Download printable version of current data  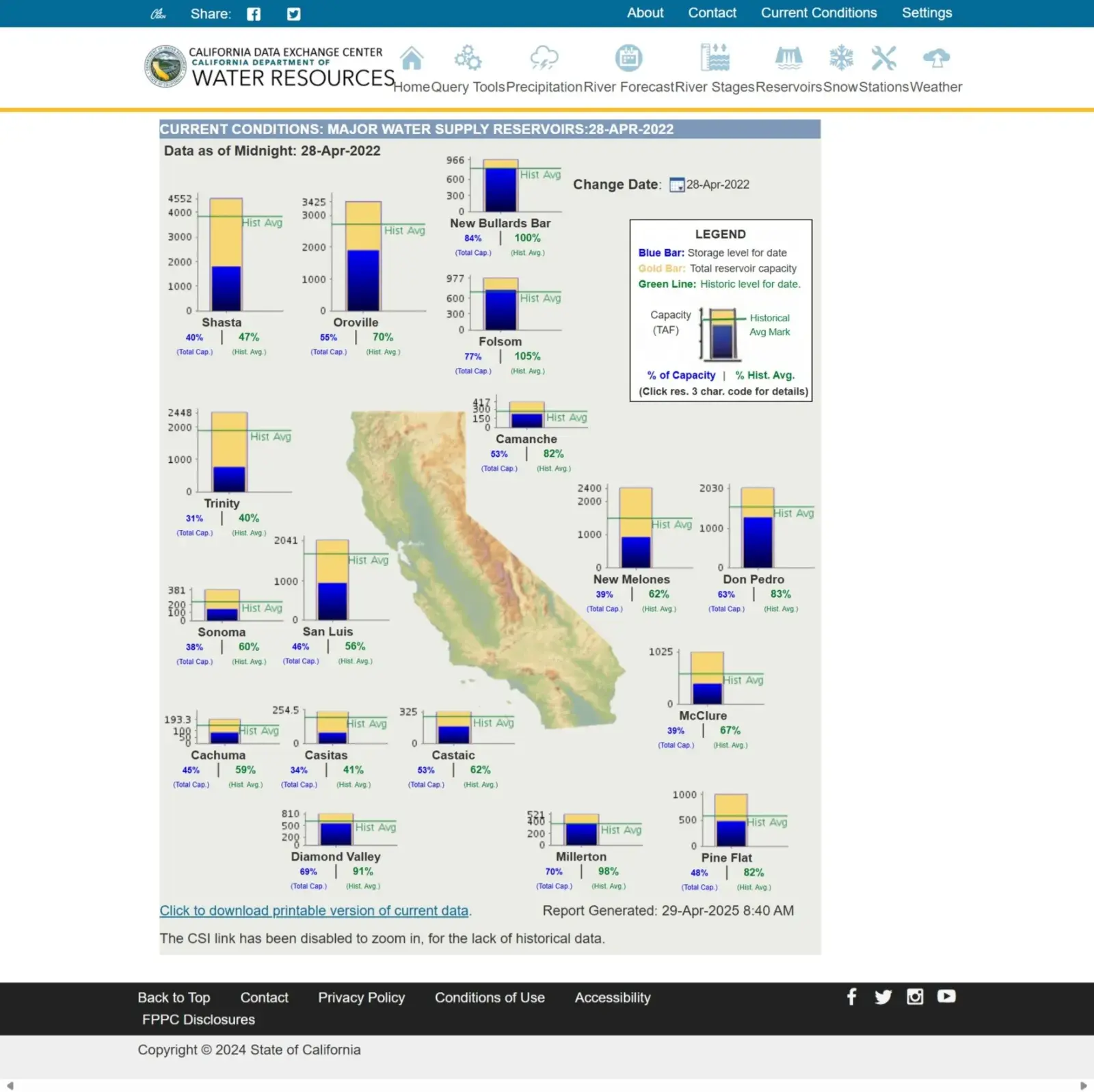tap(314, 911)
